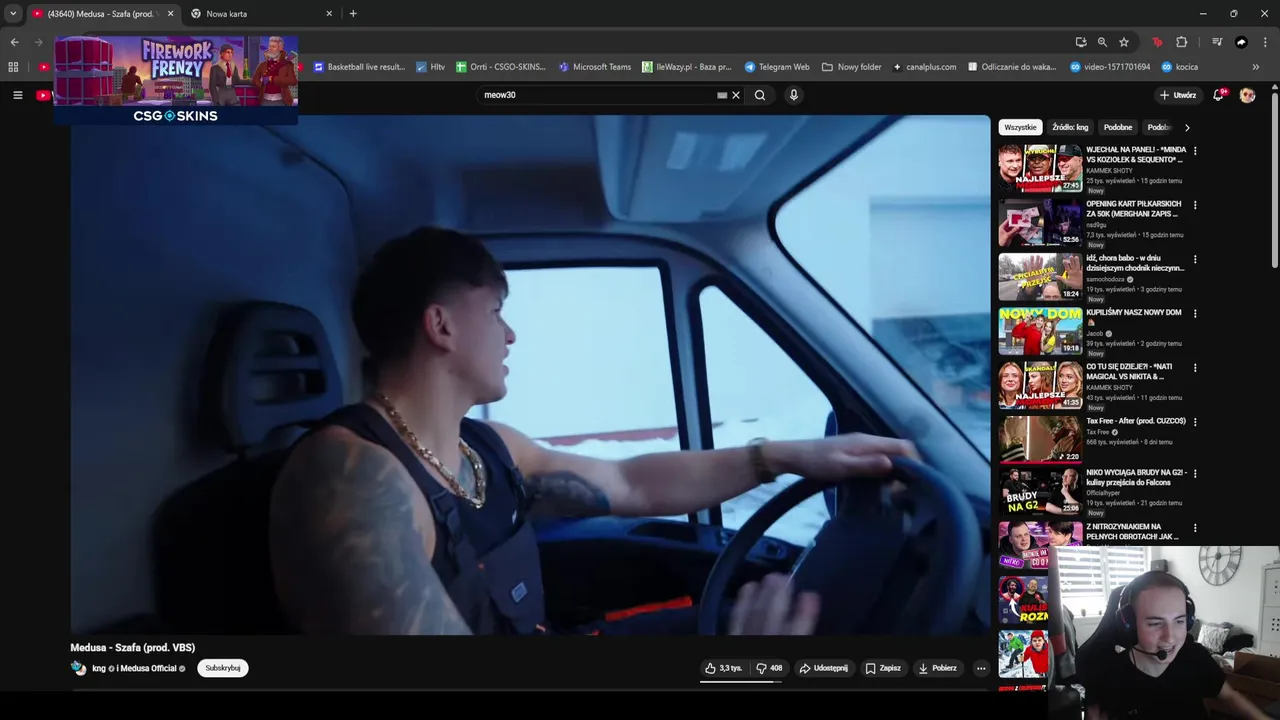Dislike the video with the thumbs-down 408 button
The image size is (1280, 720).
coord(769,668)
